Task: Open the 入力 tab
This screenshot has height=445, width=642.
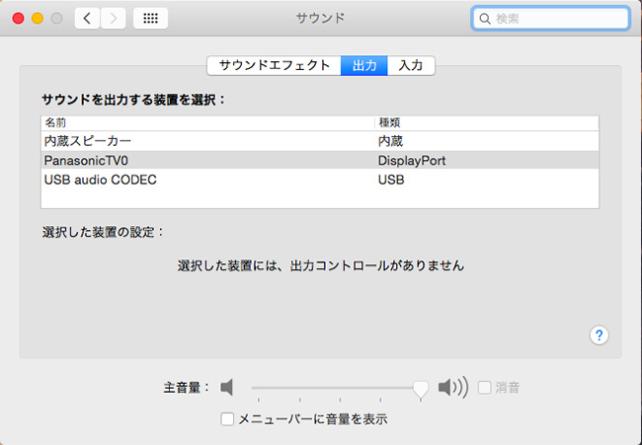Action: [411, 66]
